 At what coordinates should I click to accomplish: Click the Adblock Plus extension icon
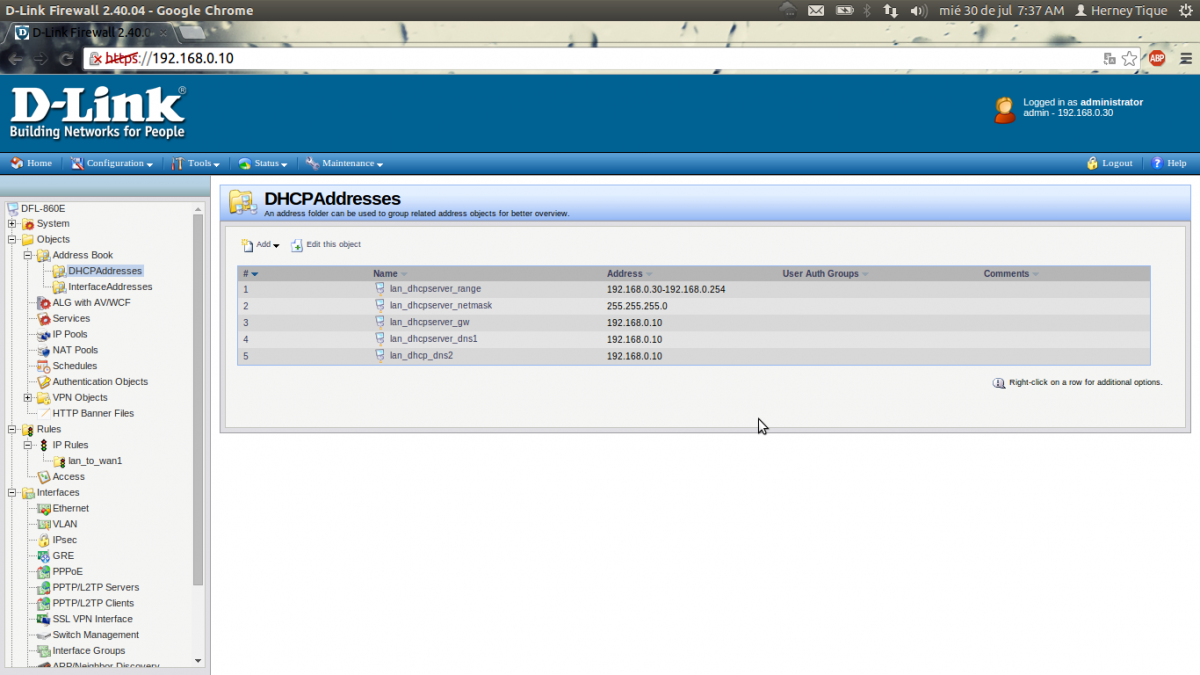pyautogui.click(x=1157, y=58)
